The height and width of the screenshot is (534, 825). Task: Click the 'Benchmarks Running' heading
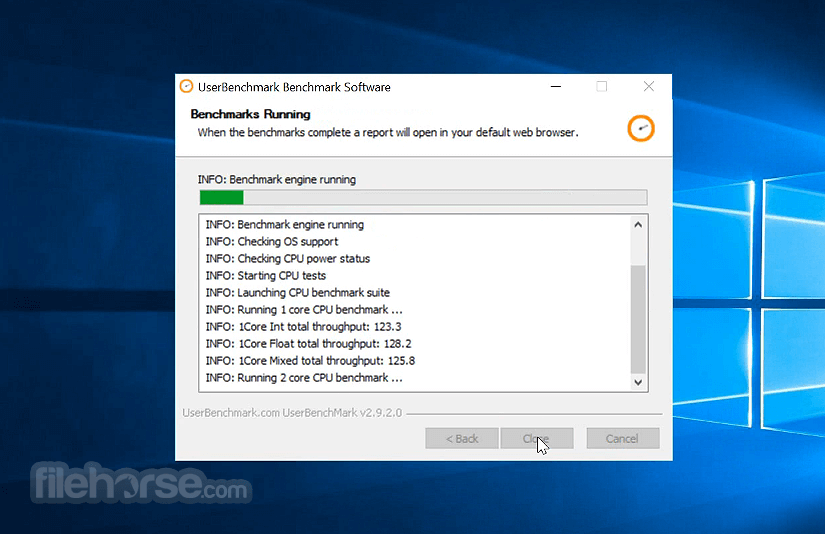click(250, 114)
